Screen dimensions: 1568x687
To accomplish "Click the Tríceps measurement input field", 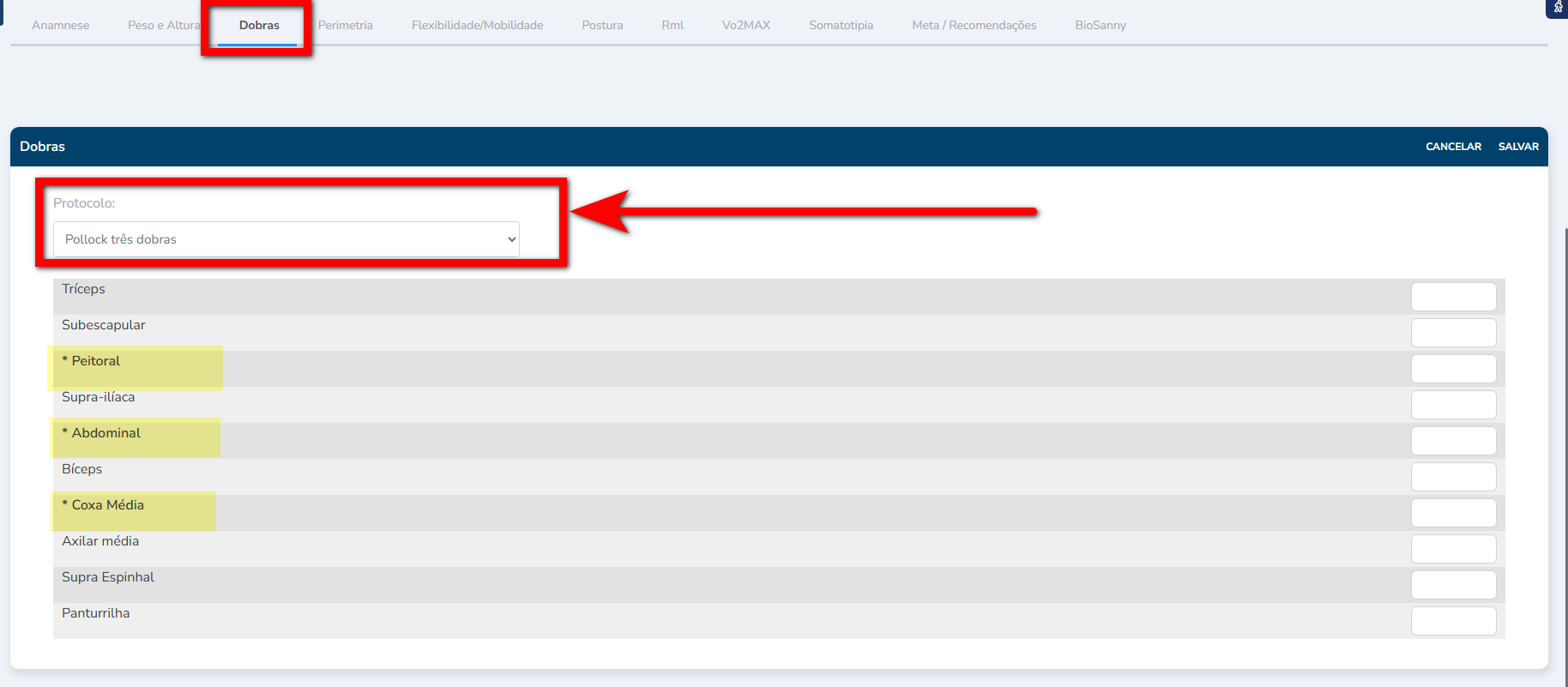I will click(x=1453, y=297).
